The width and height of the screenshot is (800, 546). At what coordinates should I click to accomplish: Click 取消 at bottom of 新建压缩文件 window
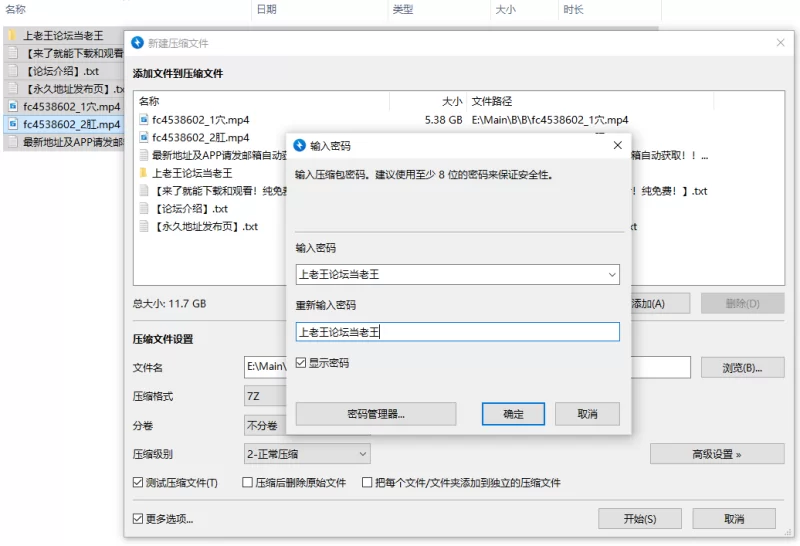[734, 519]
